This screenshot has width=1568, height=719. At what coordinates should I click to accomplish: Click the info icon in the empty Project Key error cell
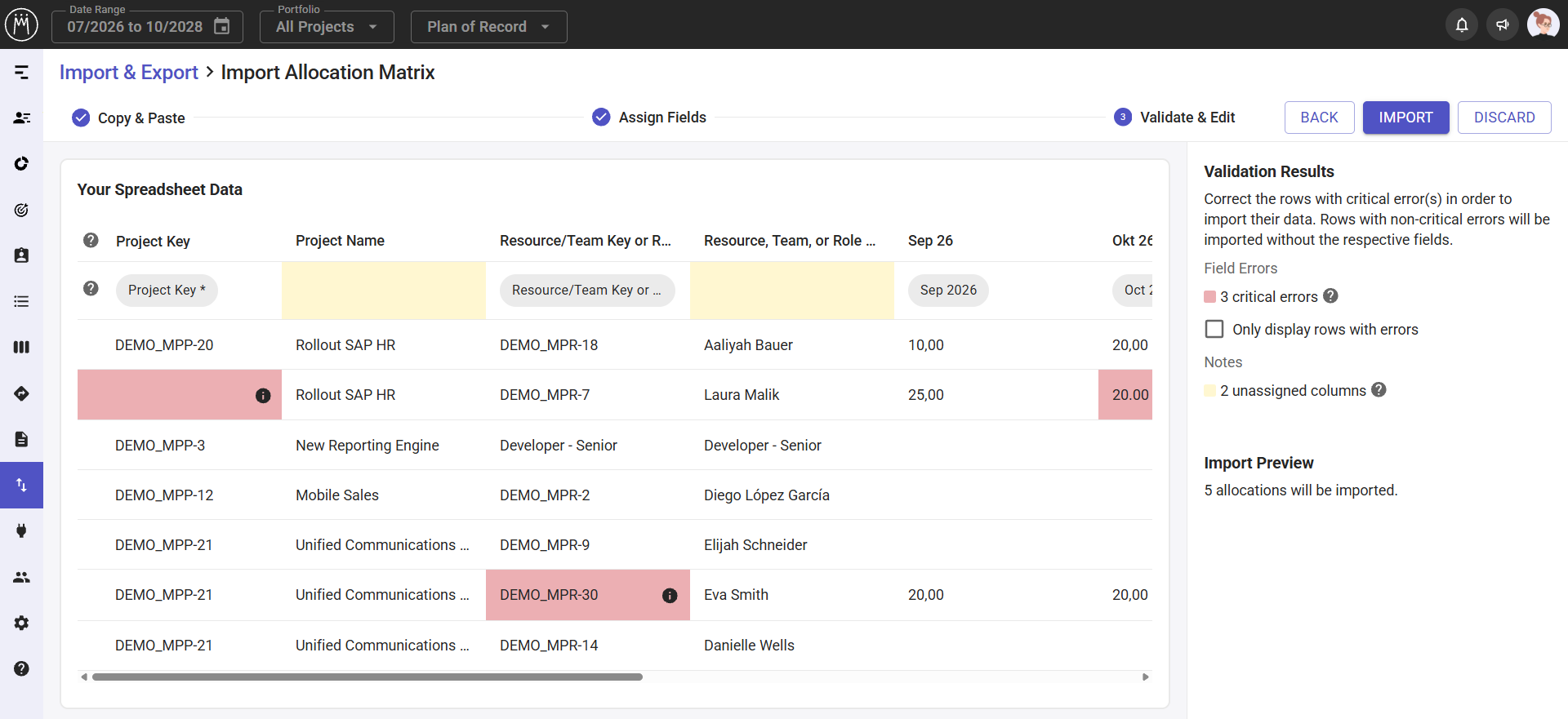coord(263,396)
